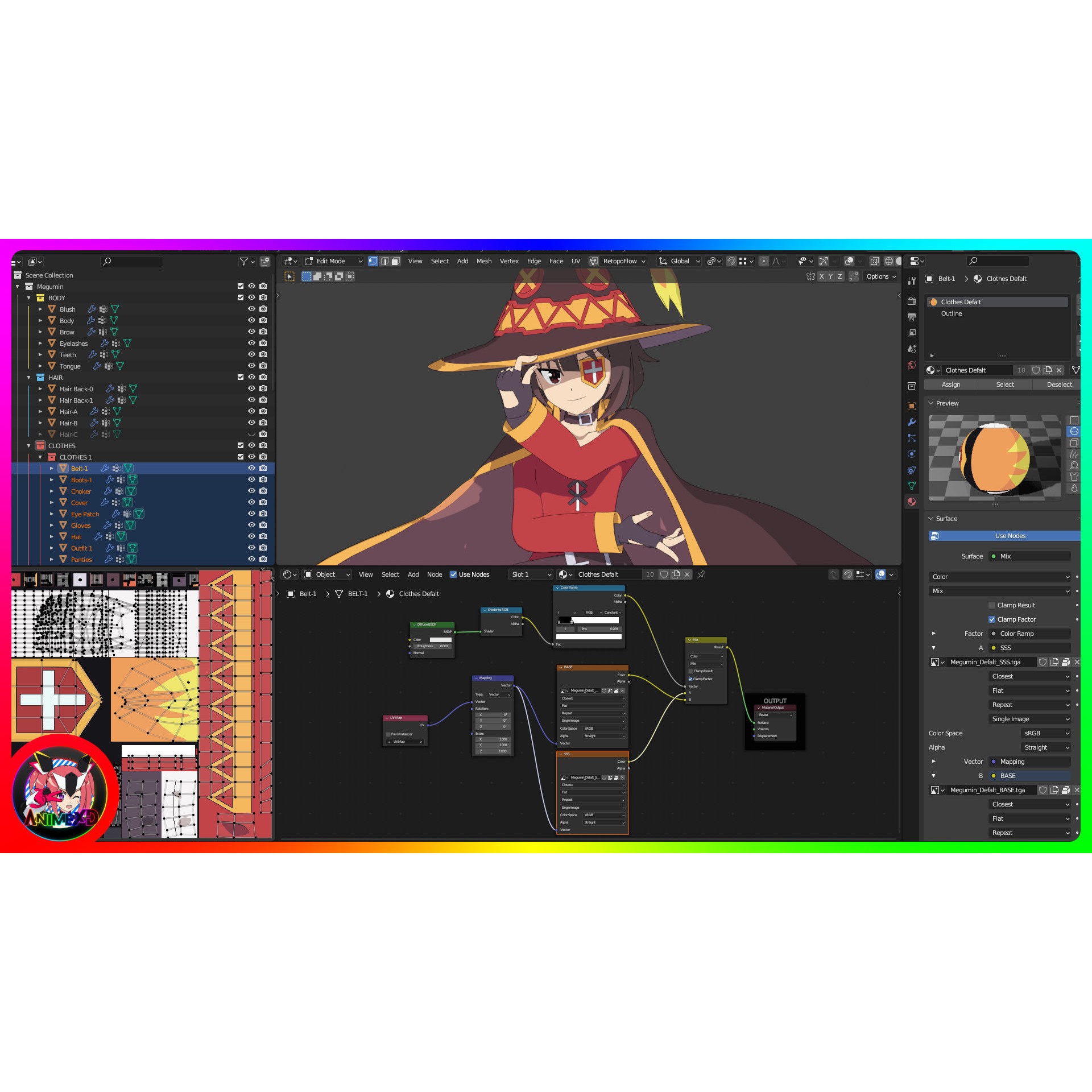Open the Mesh menu
The width and height of the screenshot is (1092, 1092).
tap(484, 261)
